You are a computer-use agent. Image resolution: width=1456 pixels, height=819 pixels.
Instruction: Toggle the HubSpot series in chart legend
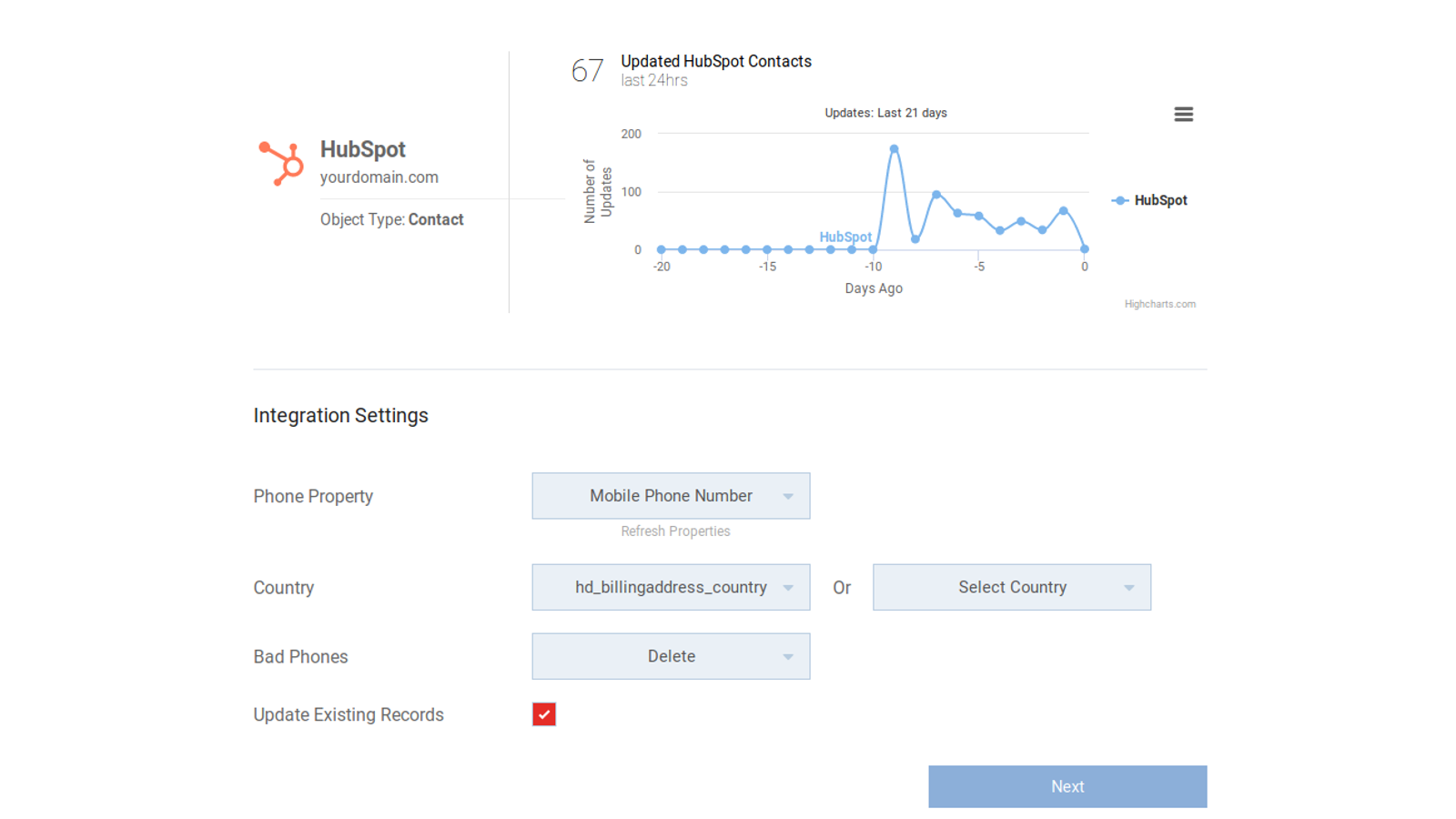click(1150, 200)
